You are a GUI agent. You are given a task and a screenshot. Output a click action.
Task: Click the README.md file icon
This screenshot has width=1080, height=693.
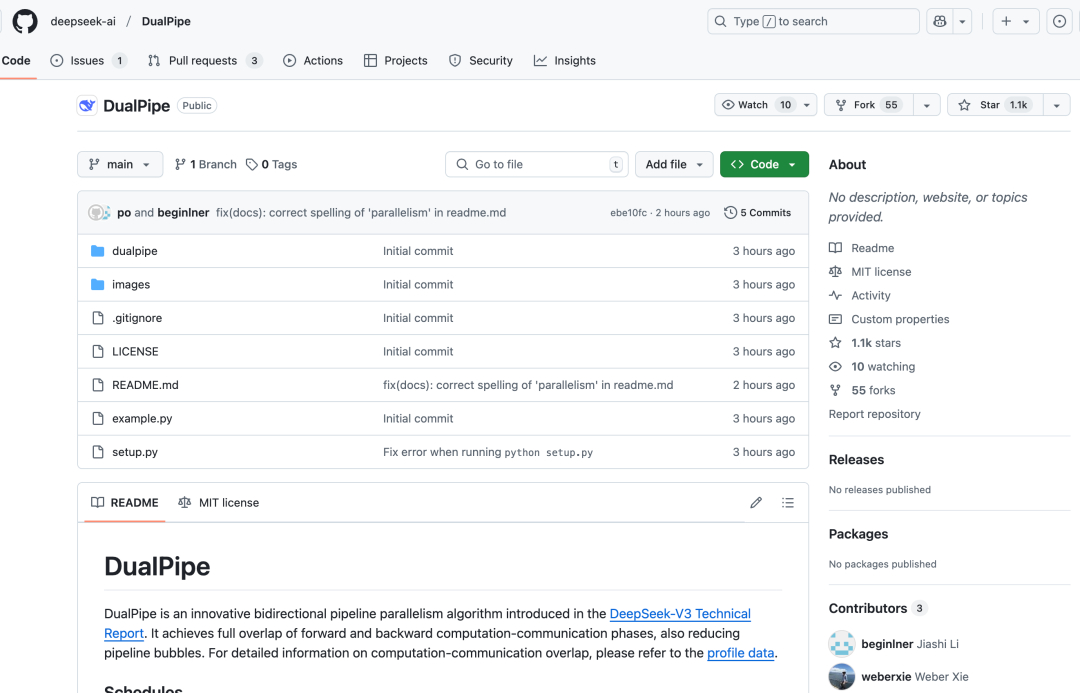click(x=98, y=385)
